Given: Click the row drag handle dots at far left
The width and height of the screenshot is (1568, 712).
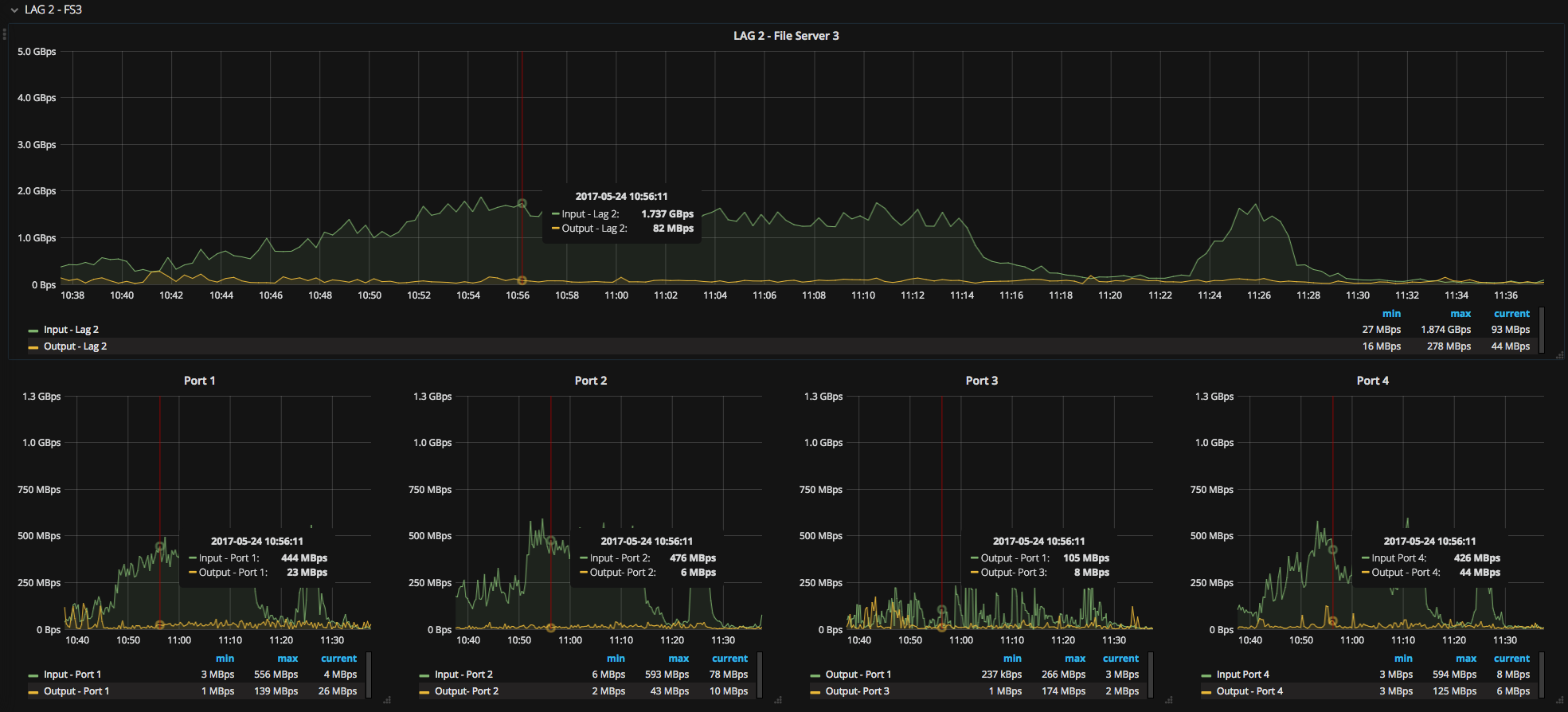Looking at the screenshot, I should coord(5,33).
